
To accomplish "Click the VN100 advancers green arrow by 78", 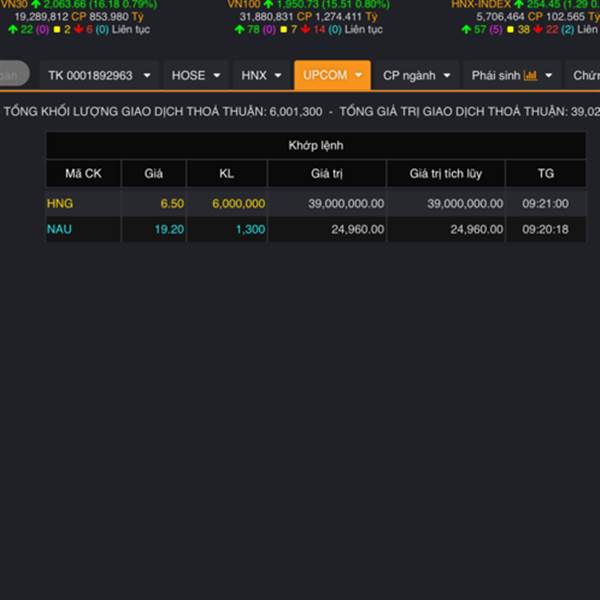I will click(240, 29).
